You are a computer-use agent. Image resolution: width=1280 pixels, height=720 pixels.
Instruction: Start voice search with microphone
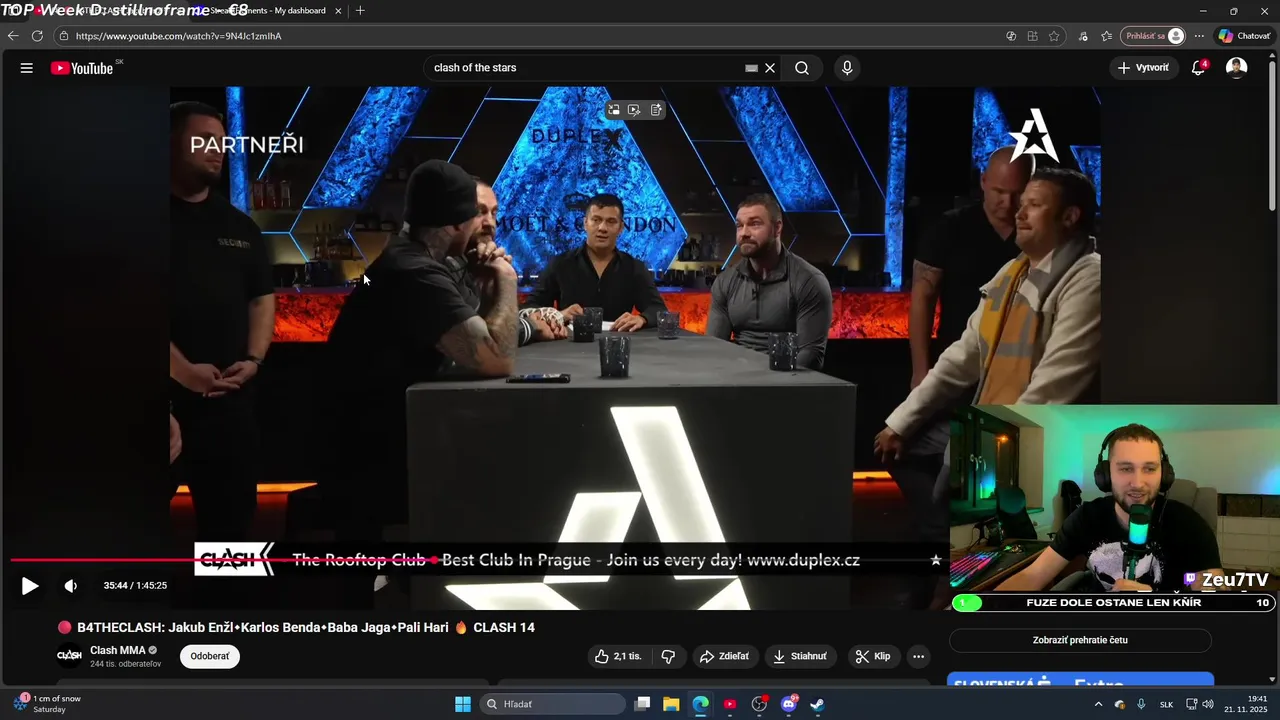[x=847, y=68]
